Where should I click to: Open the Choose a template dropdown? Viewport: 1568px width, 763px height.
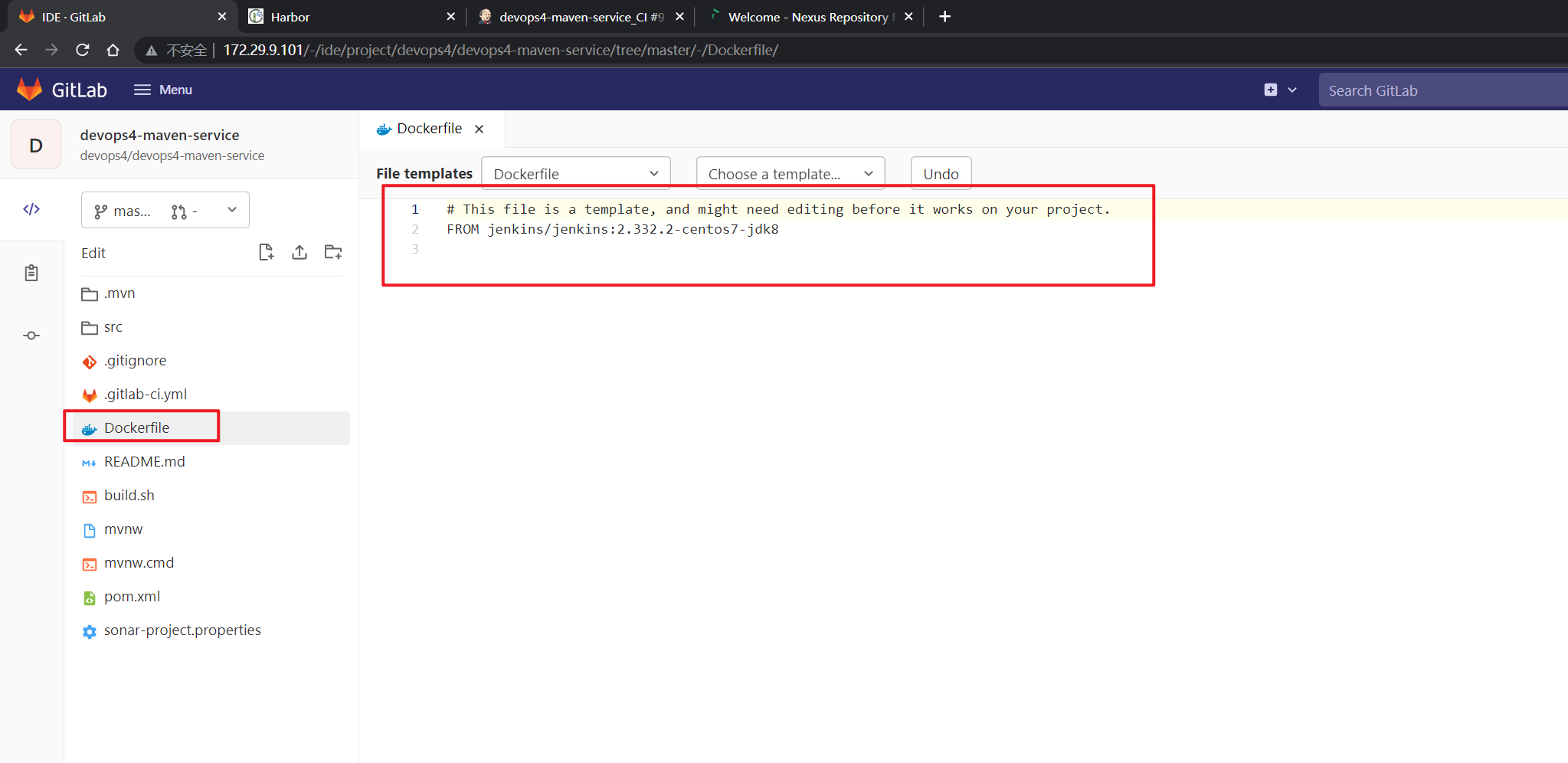click(x=791, y=174)
